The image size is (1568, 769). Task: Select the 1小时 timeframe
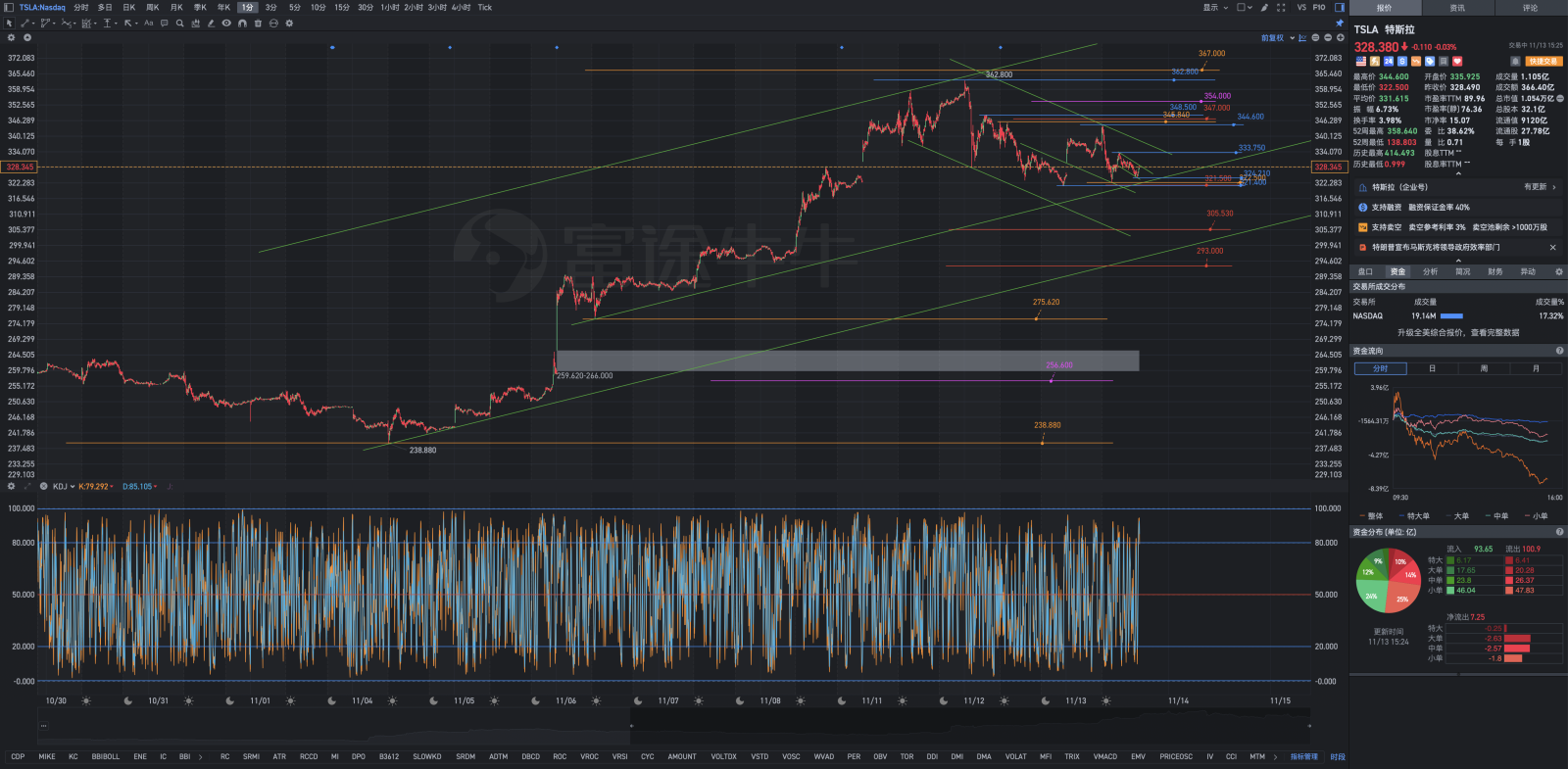point(389,7)
